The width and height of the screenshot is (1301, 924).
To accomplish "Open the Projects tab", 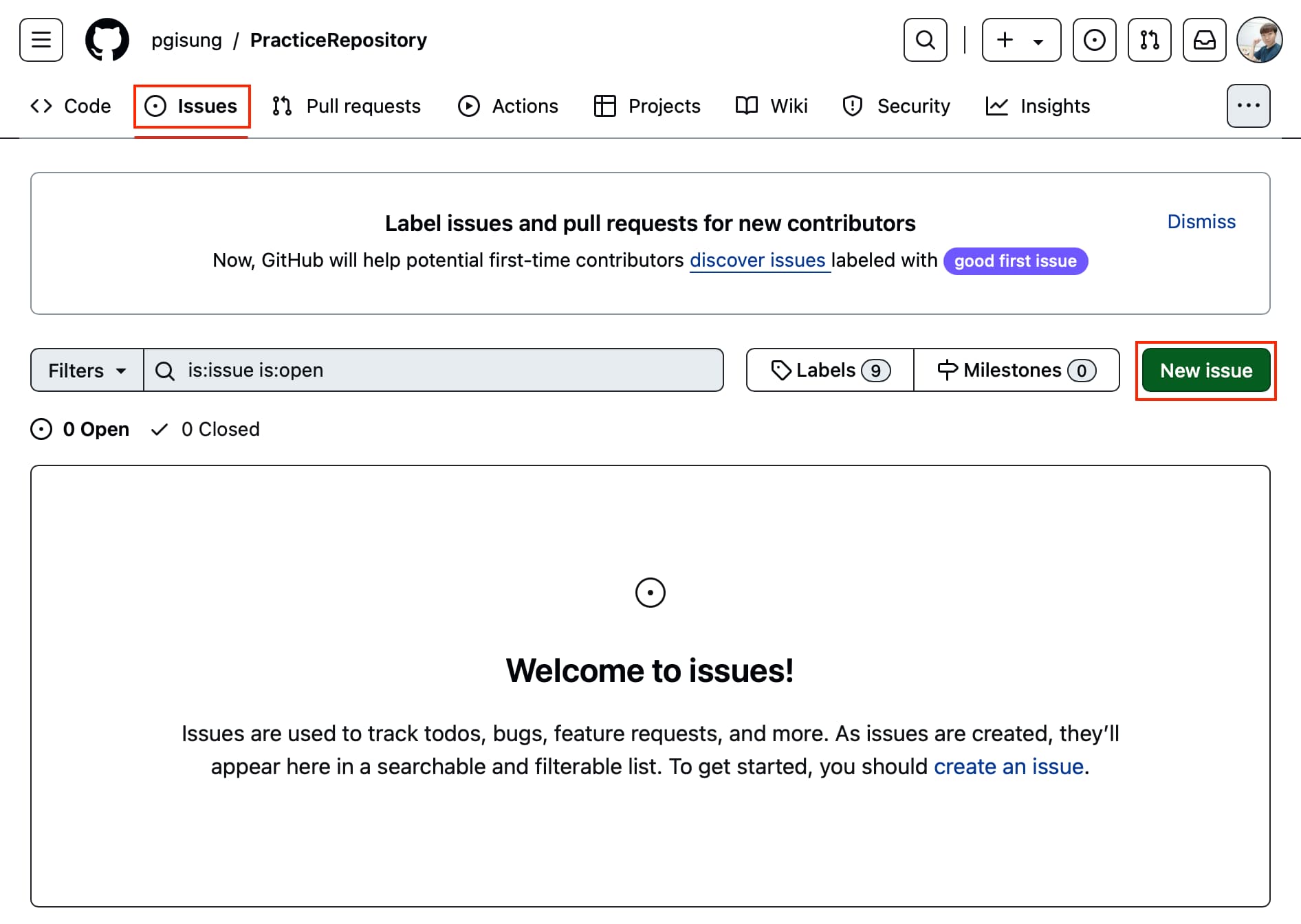I will [x=647, y=106].
